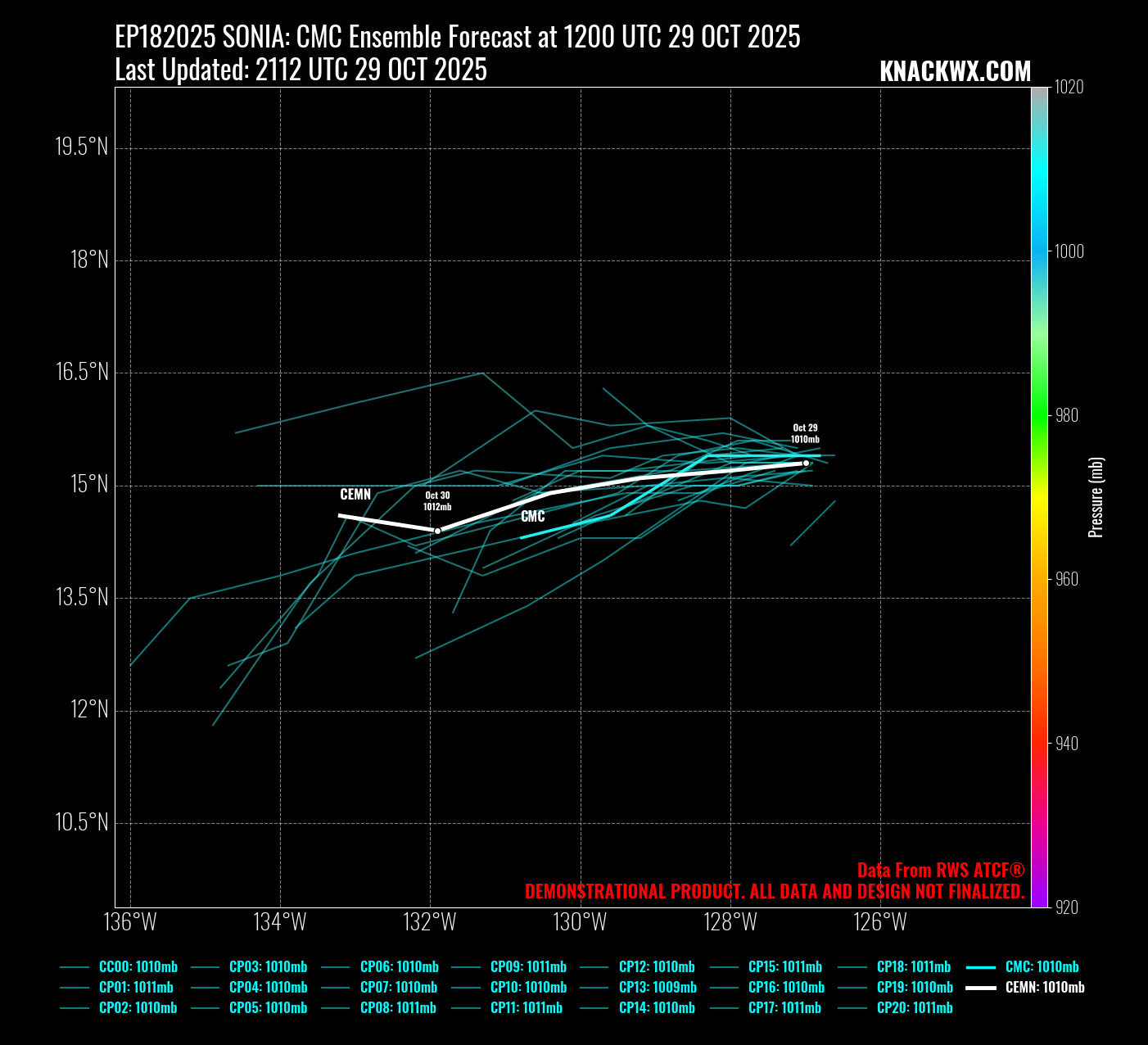This screenshot has height=1045, width=1148.
Task: Click the 130°W longitude axis label
Action: click(580, 923)
